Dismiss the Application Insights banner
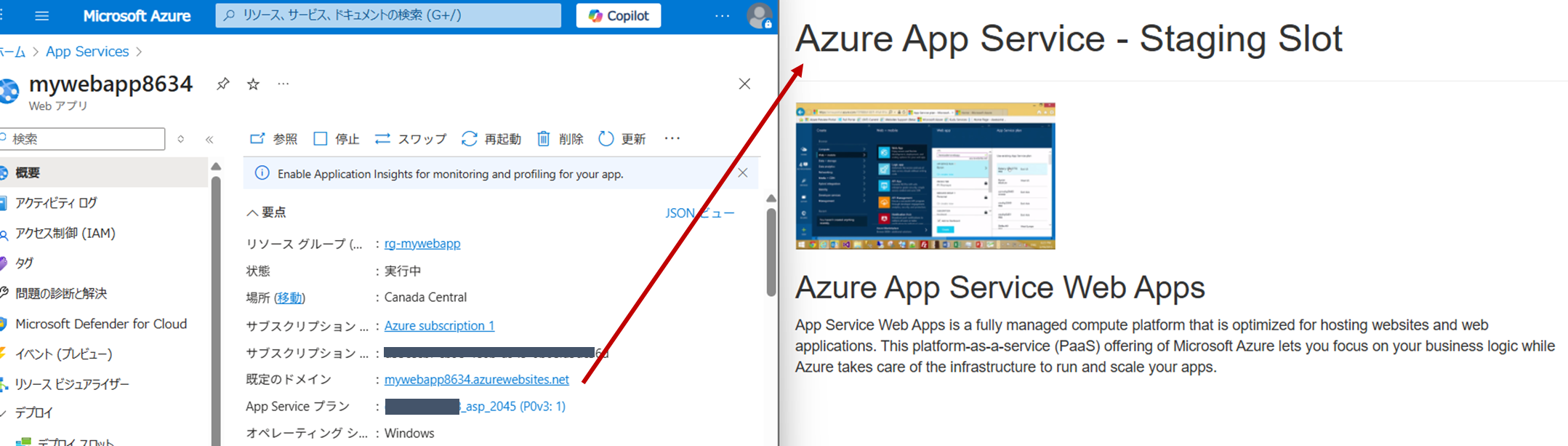The height and width of the screenshot is (446, 1568). (742, 172)
